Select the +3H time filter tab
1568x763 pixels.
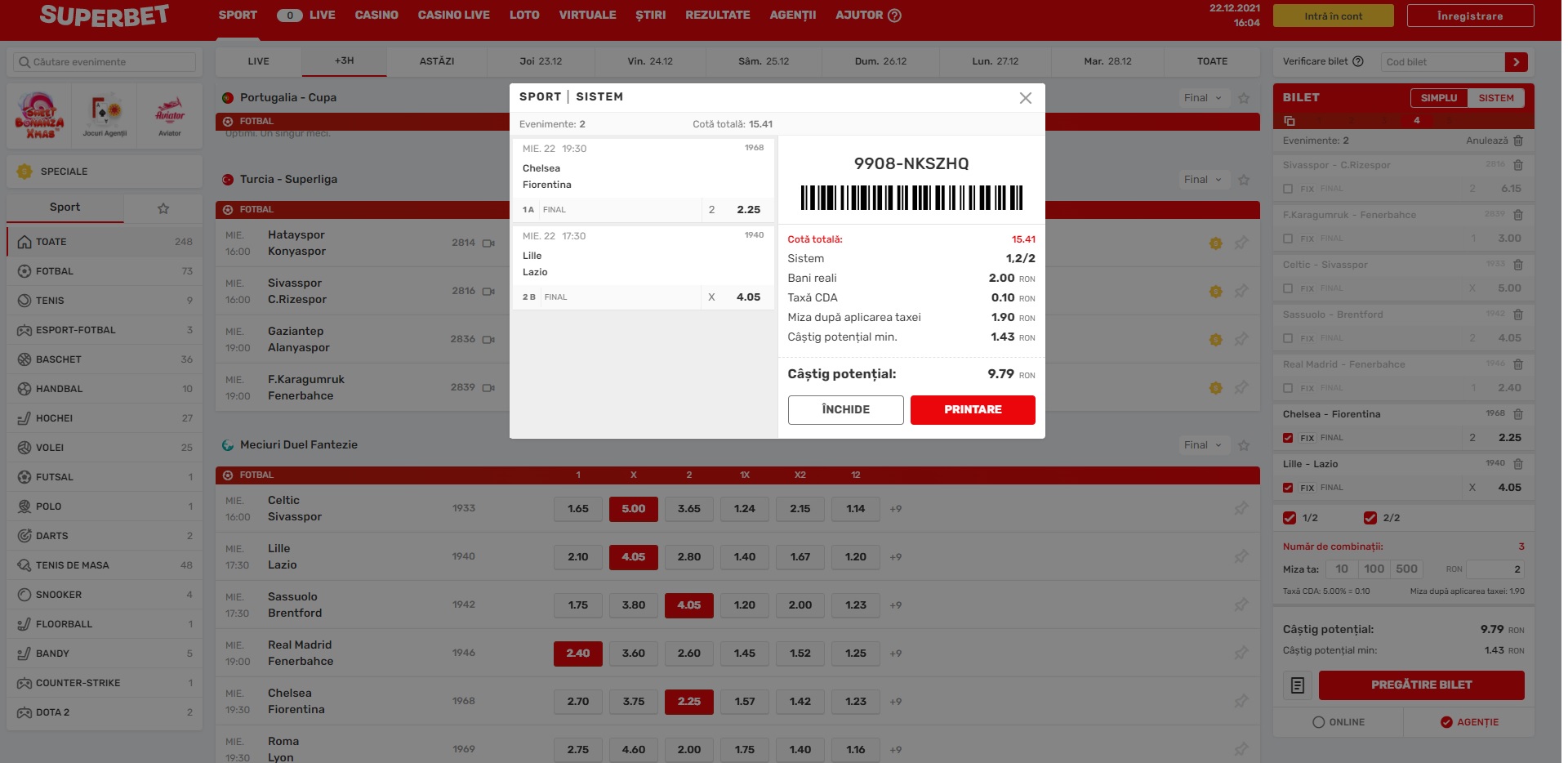[344, 61]
